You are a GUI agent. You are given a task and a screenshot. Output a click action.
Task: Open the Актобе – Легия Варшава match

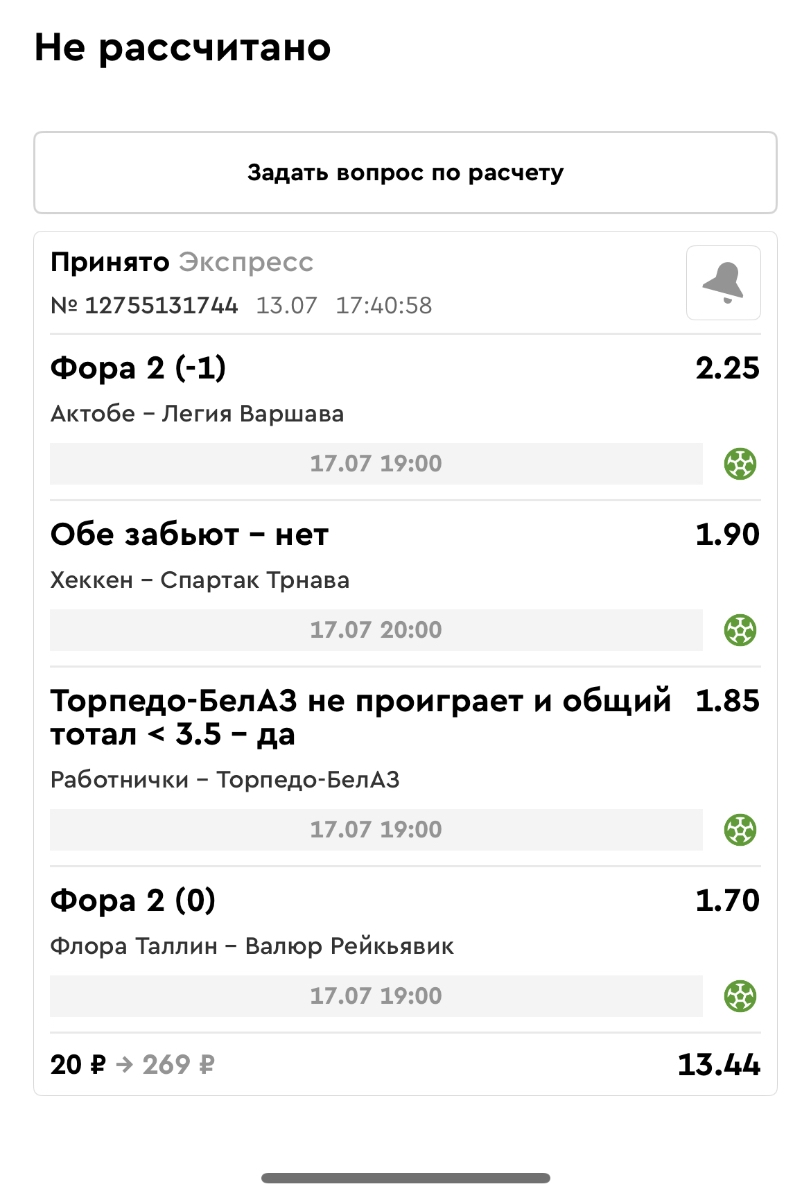[197, 414]
